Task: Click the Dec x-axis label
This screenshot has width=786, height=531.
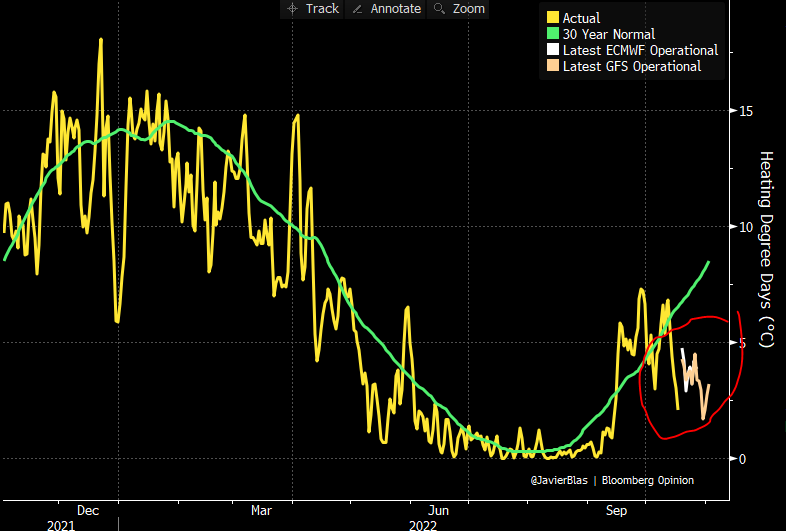Action: coord(88,510)
